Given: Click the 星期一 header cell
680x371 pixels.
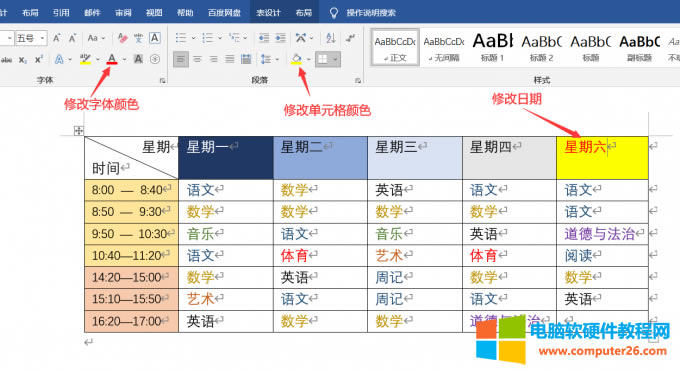Looking at the screenshot, I should click(x=226, y=158).
